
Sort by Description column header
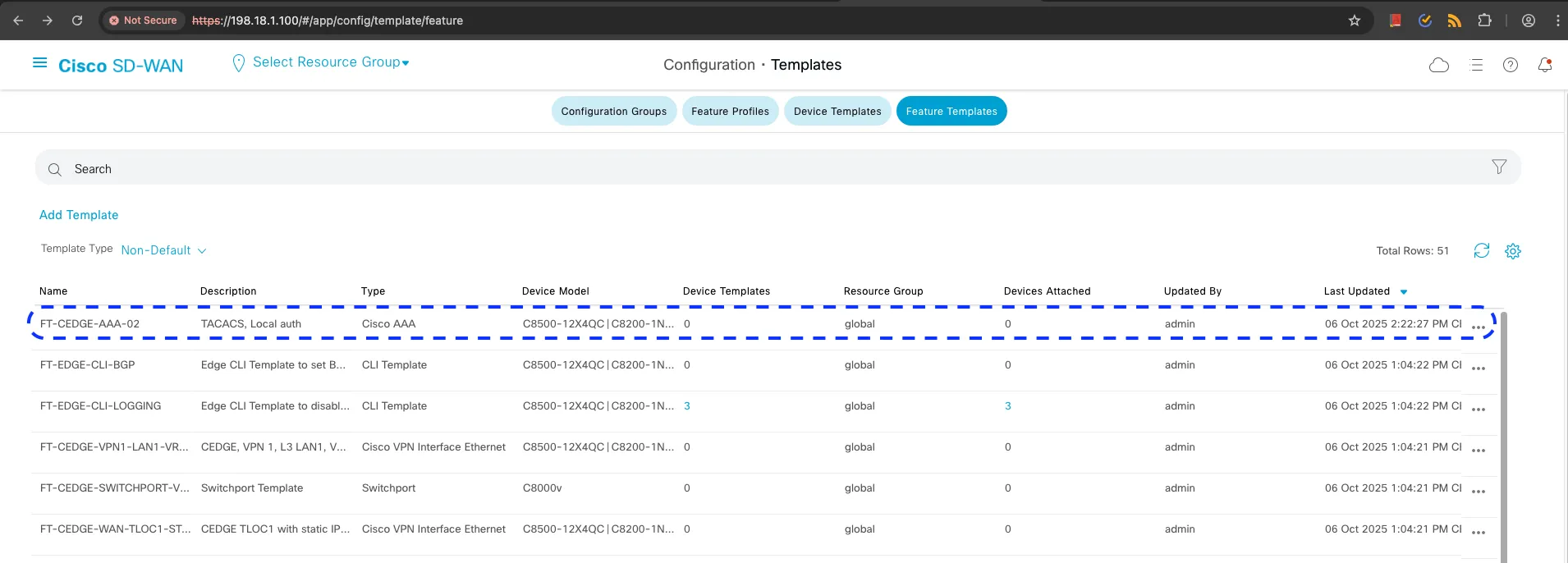tap(228, 291)
